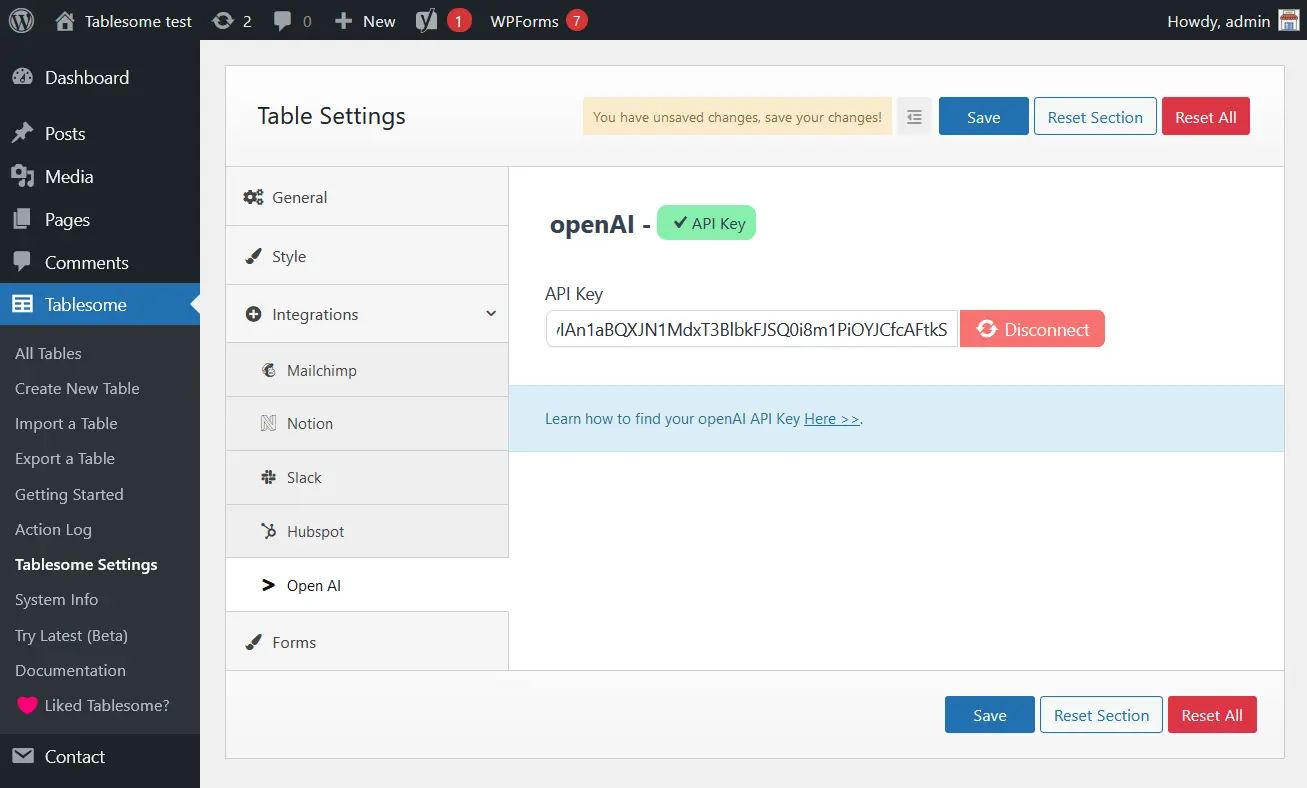1307x788 pixels.
Task: Select the Open AI arrow icon
Action: pos(268,585)
